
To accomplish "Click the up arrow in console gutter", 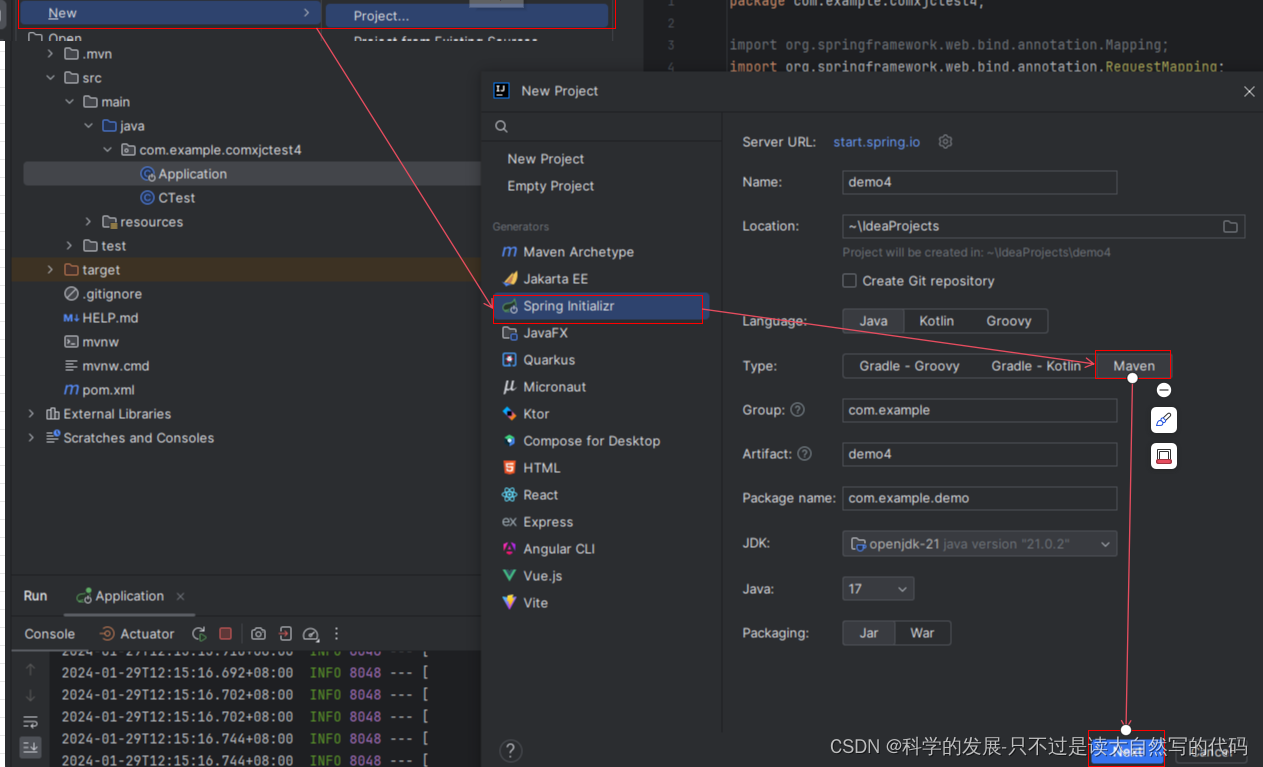I will [31, 670].
